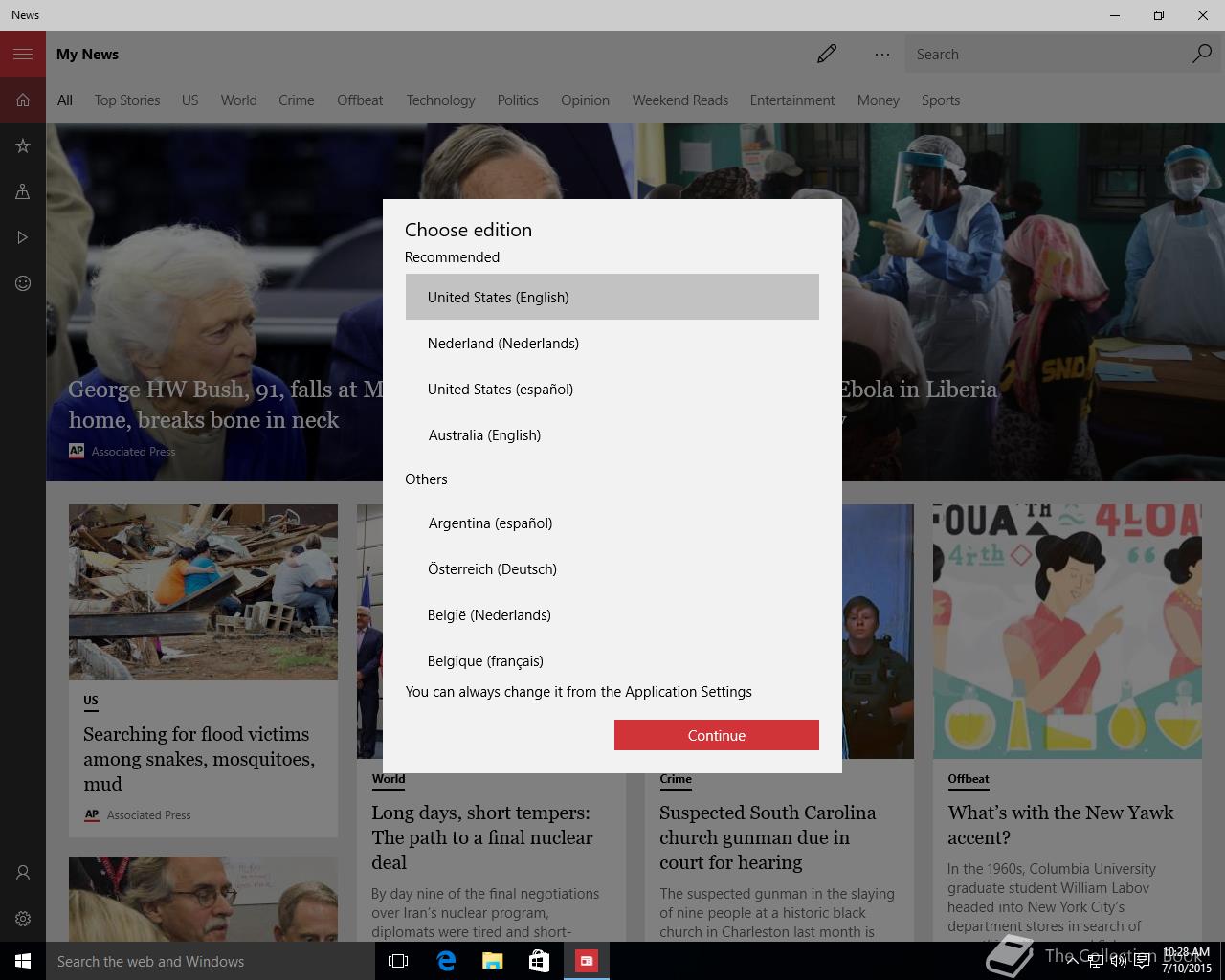Image resolution: width=1225 pixels, height=980 pixels.
Task: Click the red Continue button
Action: [x=717, y=735]
